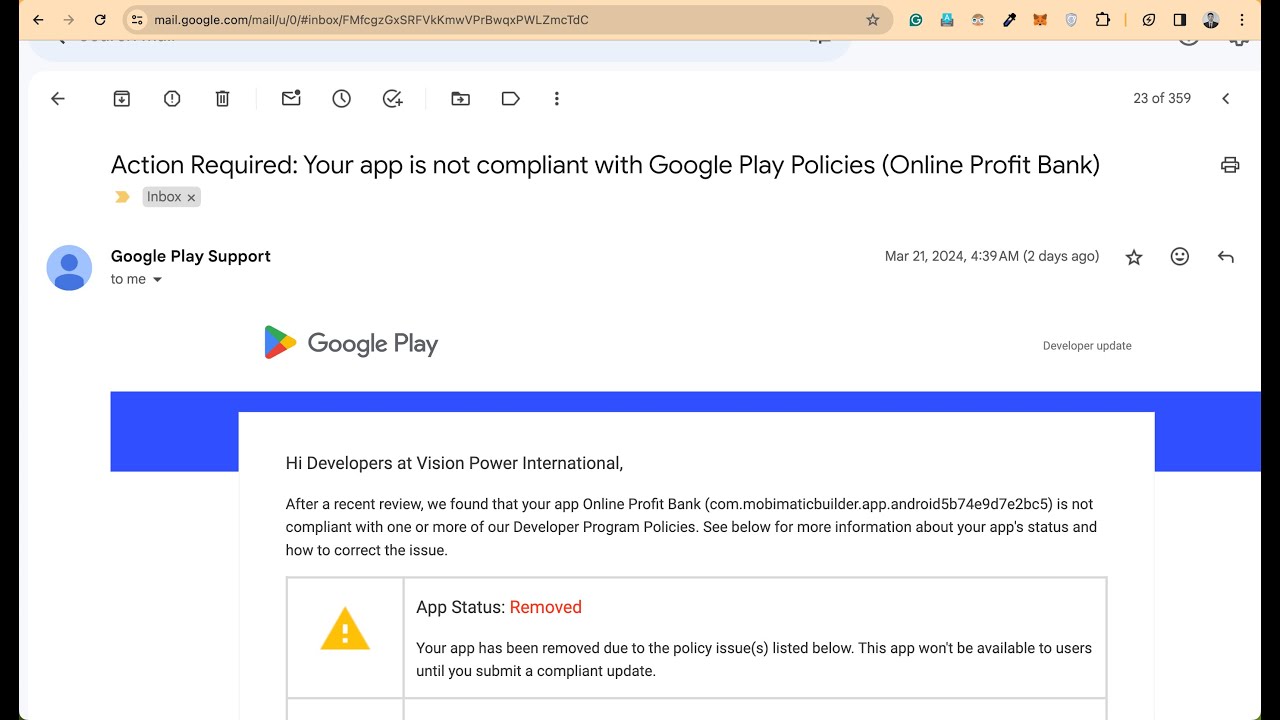1280x720 pixels.
Task: Open Chrome profile avatar
Action: [1211, 19]
